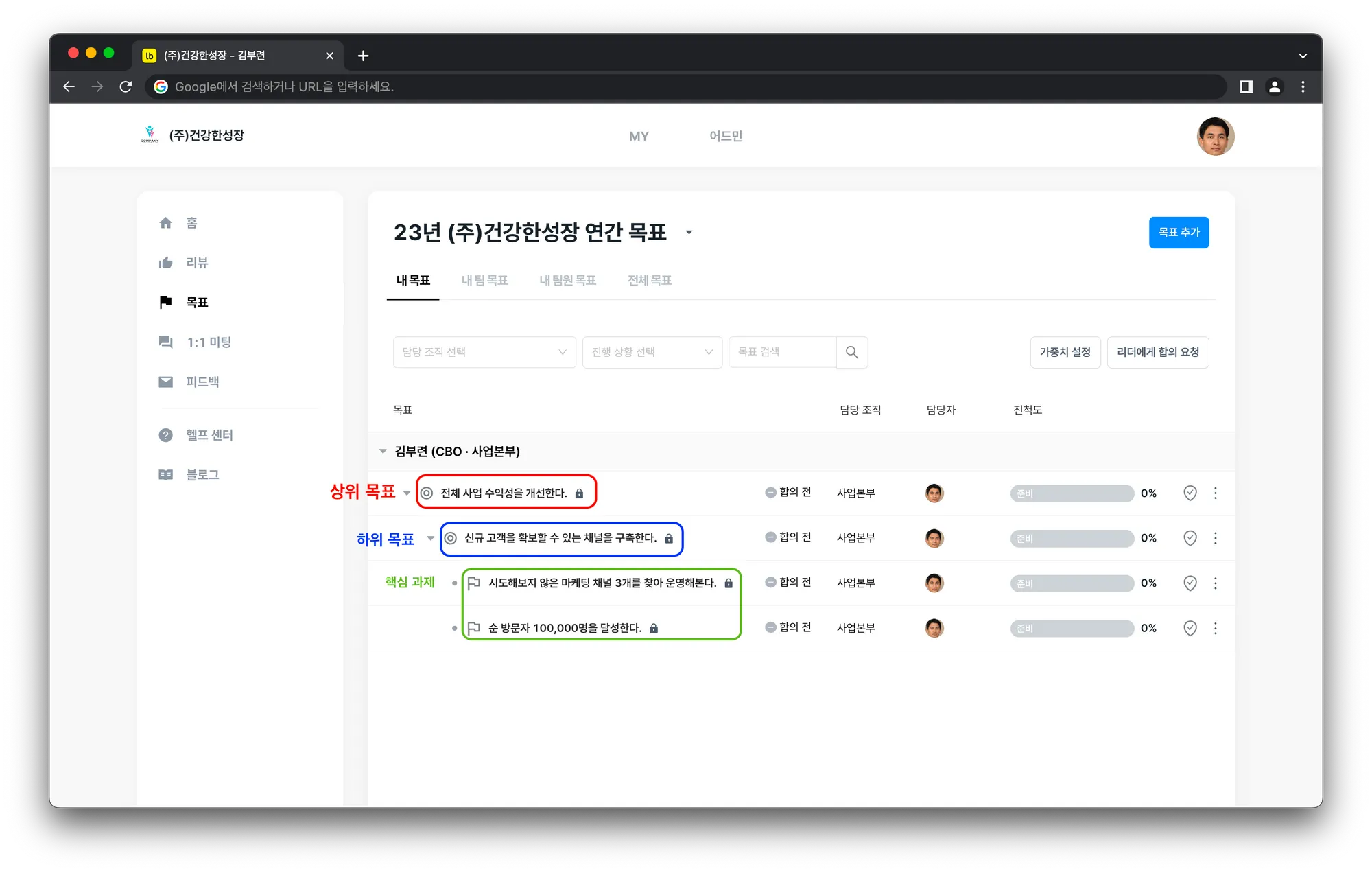Toggle check-in shield for 순 방문자 row
This screenshot has height=873, width=1372.
[x=1190, y=629]
